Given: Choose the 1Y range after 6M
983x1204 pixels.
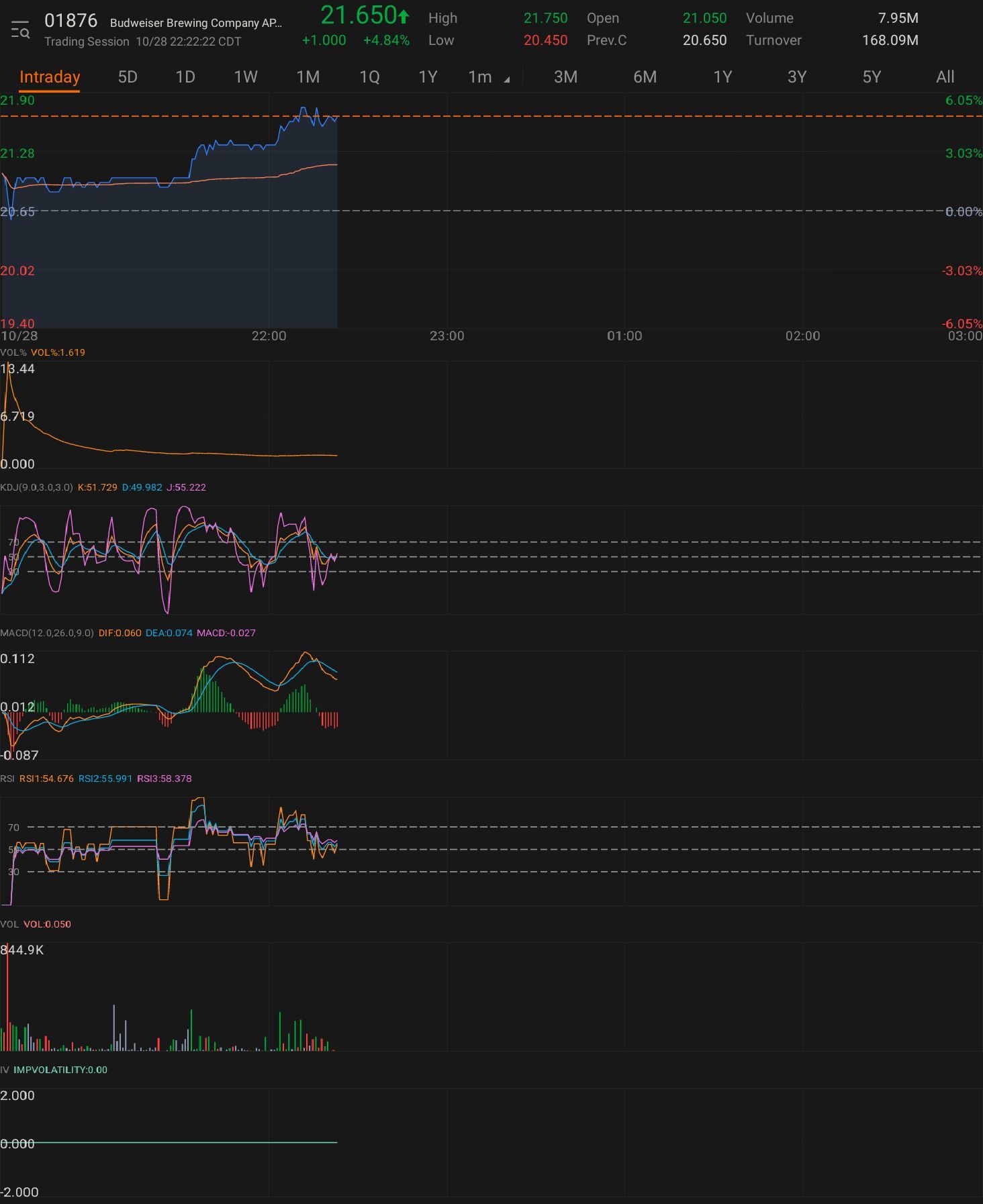Looking at the screenshot, I should (x=722, y=77).
